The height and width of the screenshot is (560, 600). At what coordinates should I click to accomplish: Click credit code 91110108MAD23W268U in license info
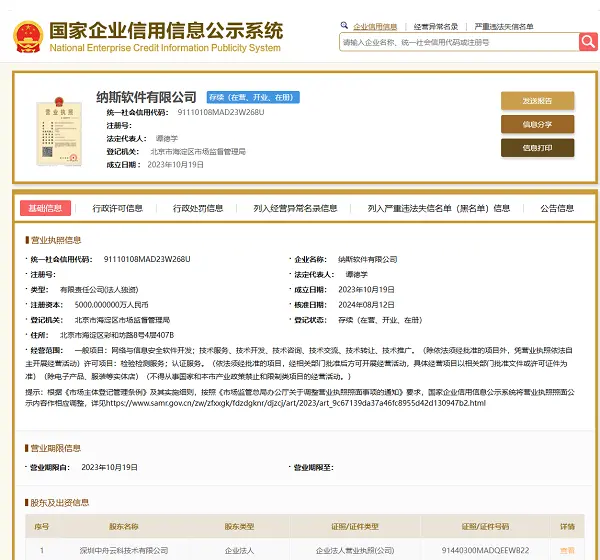coord(147,259)
